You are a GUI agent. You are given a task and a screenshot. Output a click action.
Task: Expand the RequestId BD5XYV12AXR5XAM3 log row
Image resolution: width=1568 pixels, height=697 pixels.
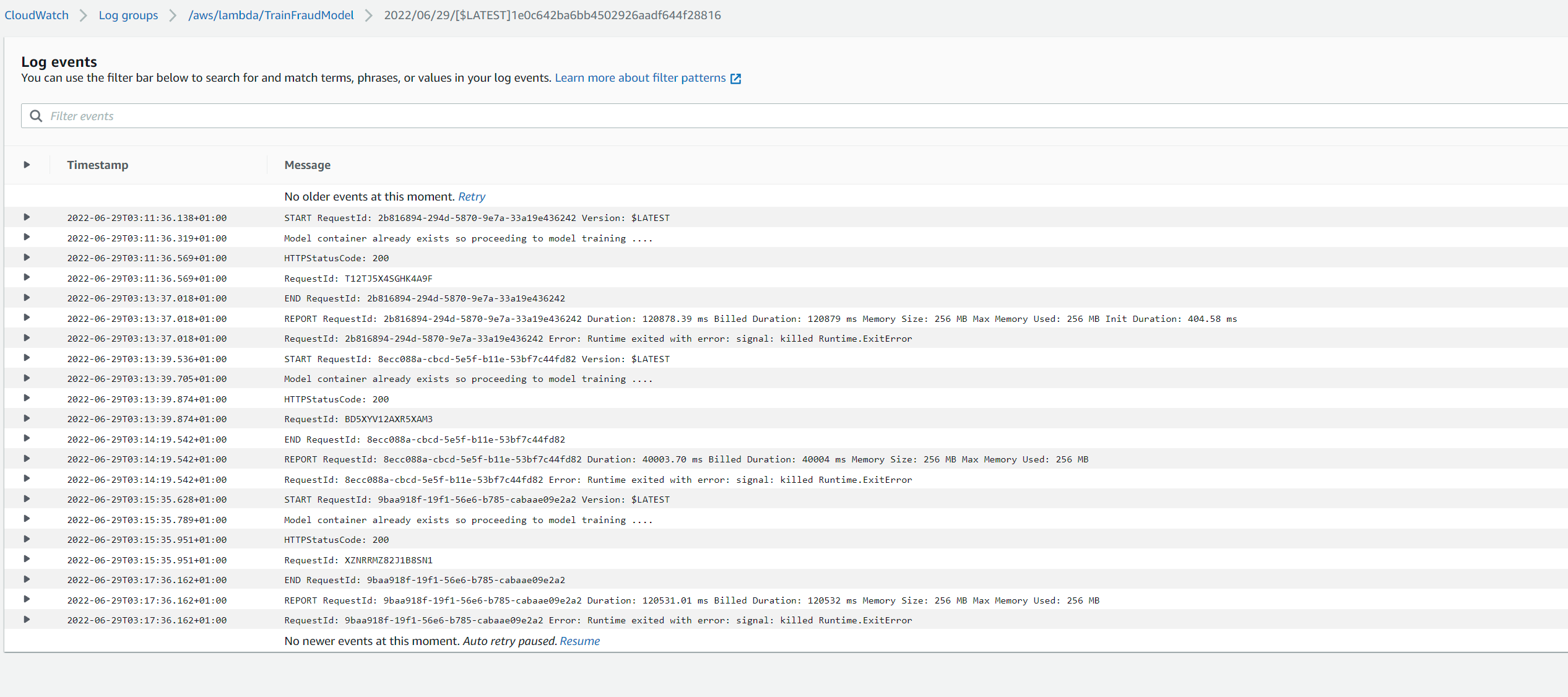point(27,418)
